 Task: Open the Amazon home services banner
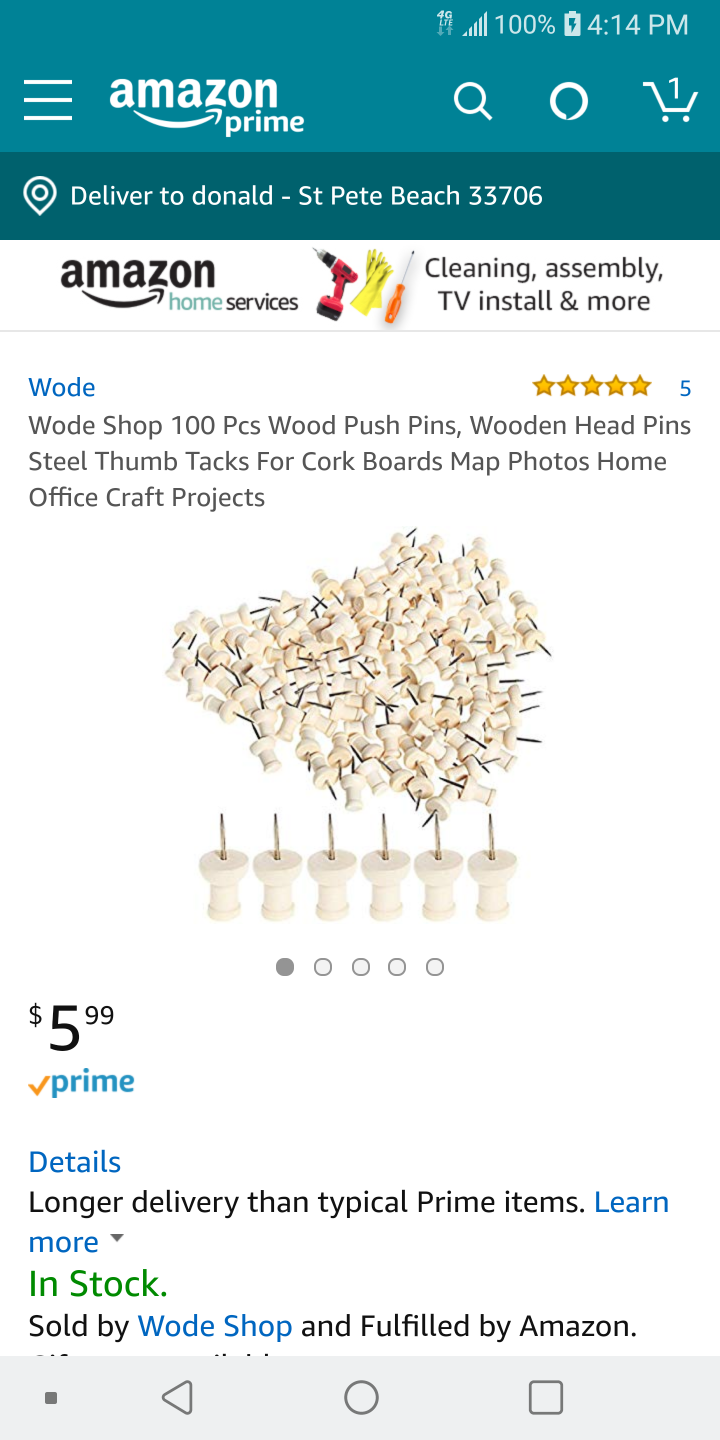[x=360, y=285]
